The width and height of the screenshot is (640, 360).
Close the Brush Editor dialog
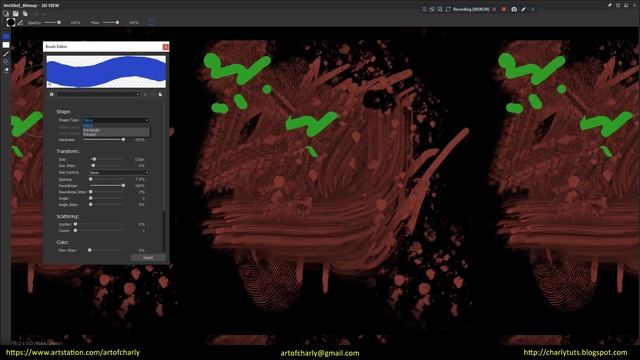pyautogui.click(x=165, y=47)
